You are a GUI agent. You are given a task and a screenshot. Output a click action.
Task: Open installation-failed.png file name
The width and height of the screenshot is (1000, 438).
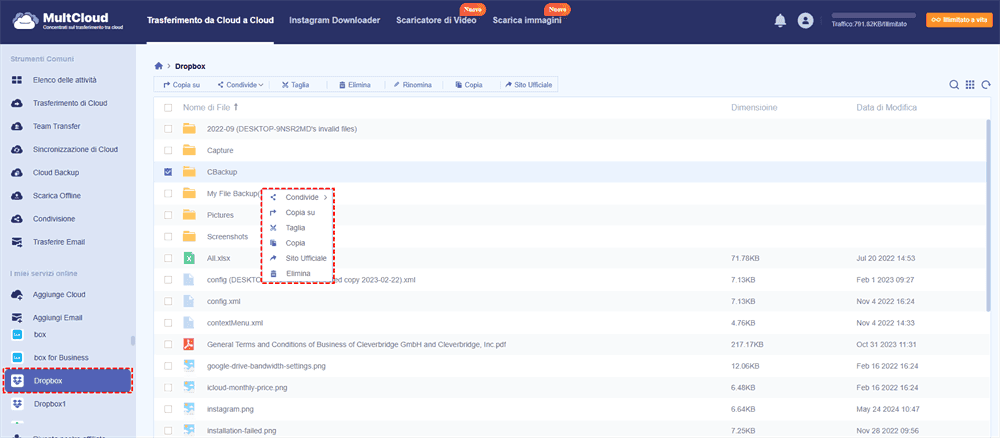[241, 430]
